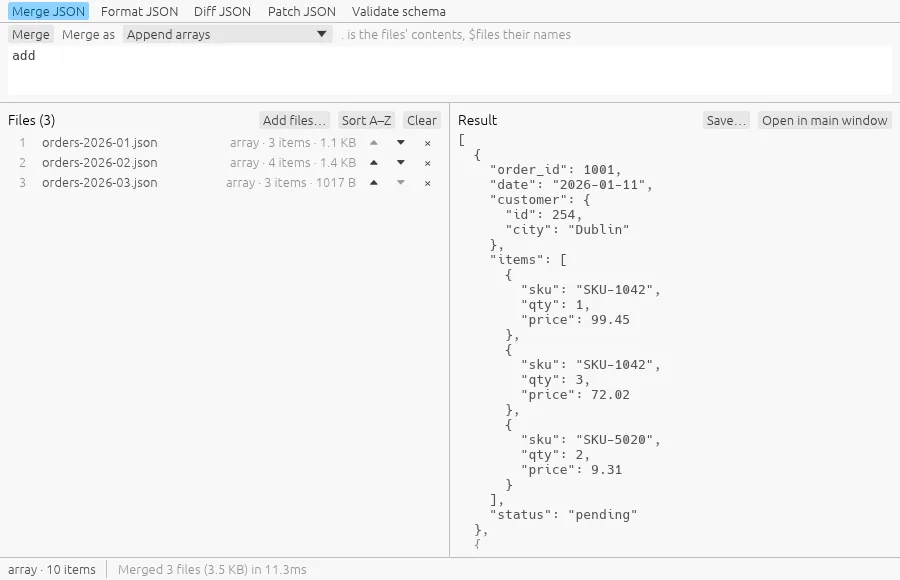Click "order_id": 1001 line

[x=555, y=170]
